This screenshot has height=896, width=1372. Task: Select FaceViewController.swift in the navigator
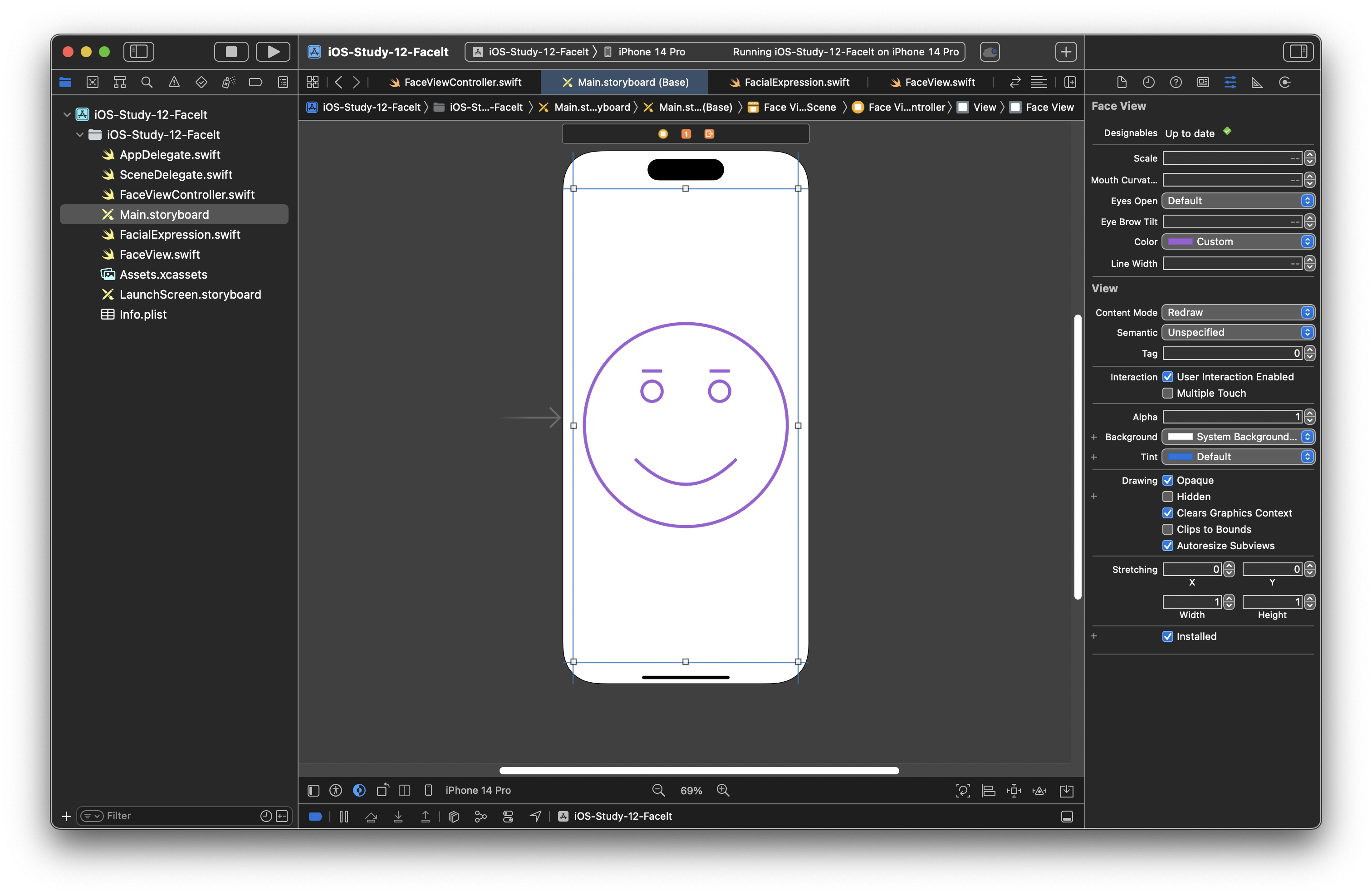(186, 195)
